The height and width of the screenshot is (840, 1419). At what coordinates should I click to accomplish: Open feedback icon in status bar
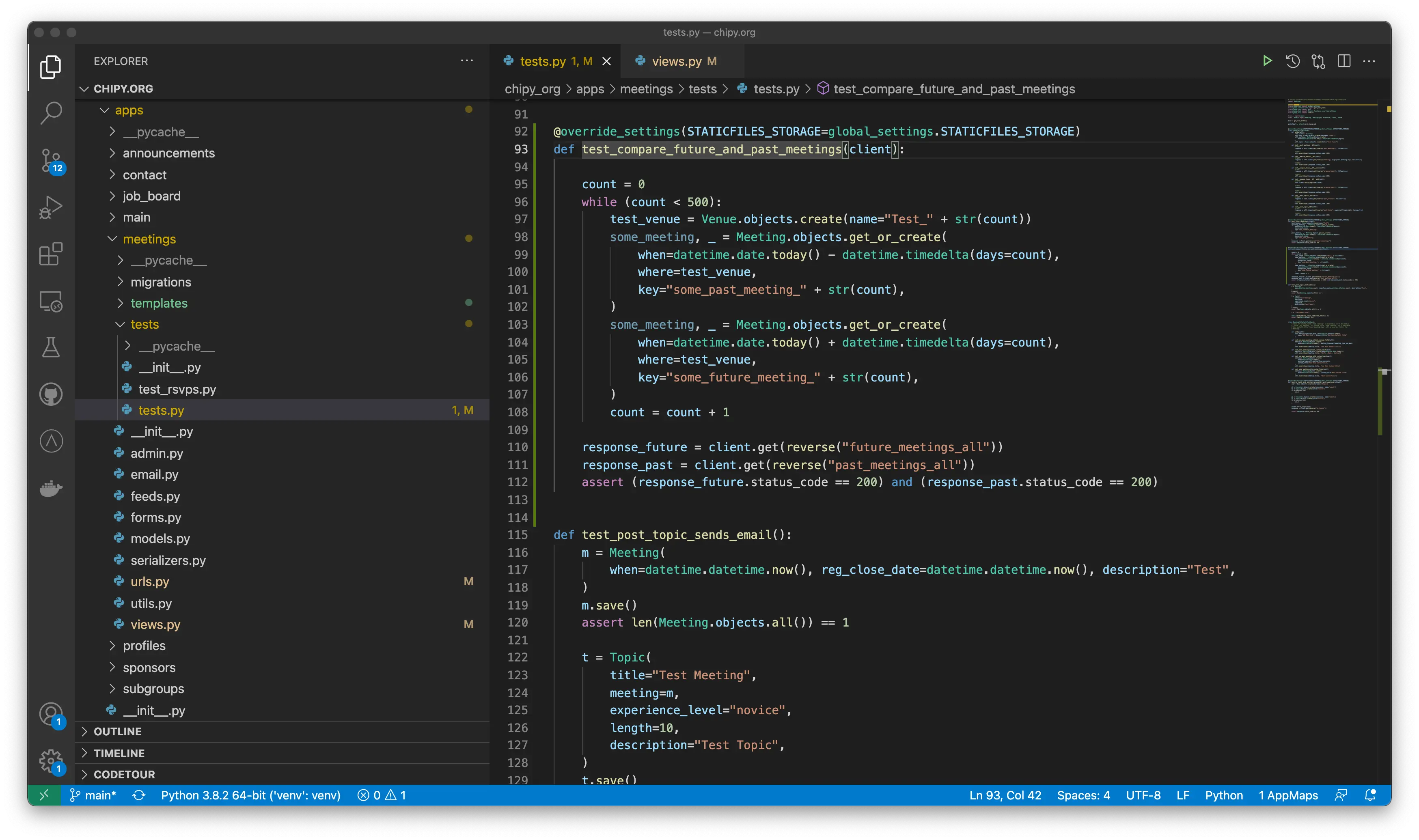(x=1340, y=795)
